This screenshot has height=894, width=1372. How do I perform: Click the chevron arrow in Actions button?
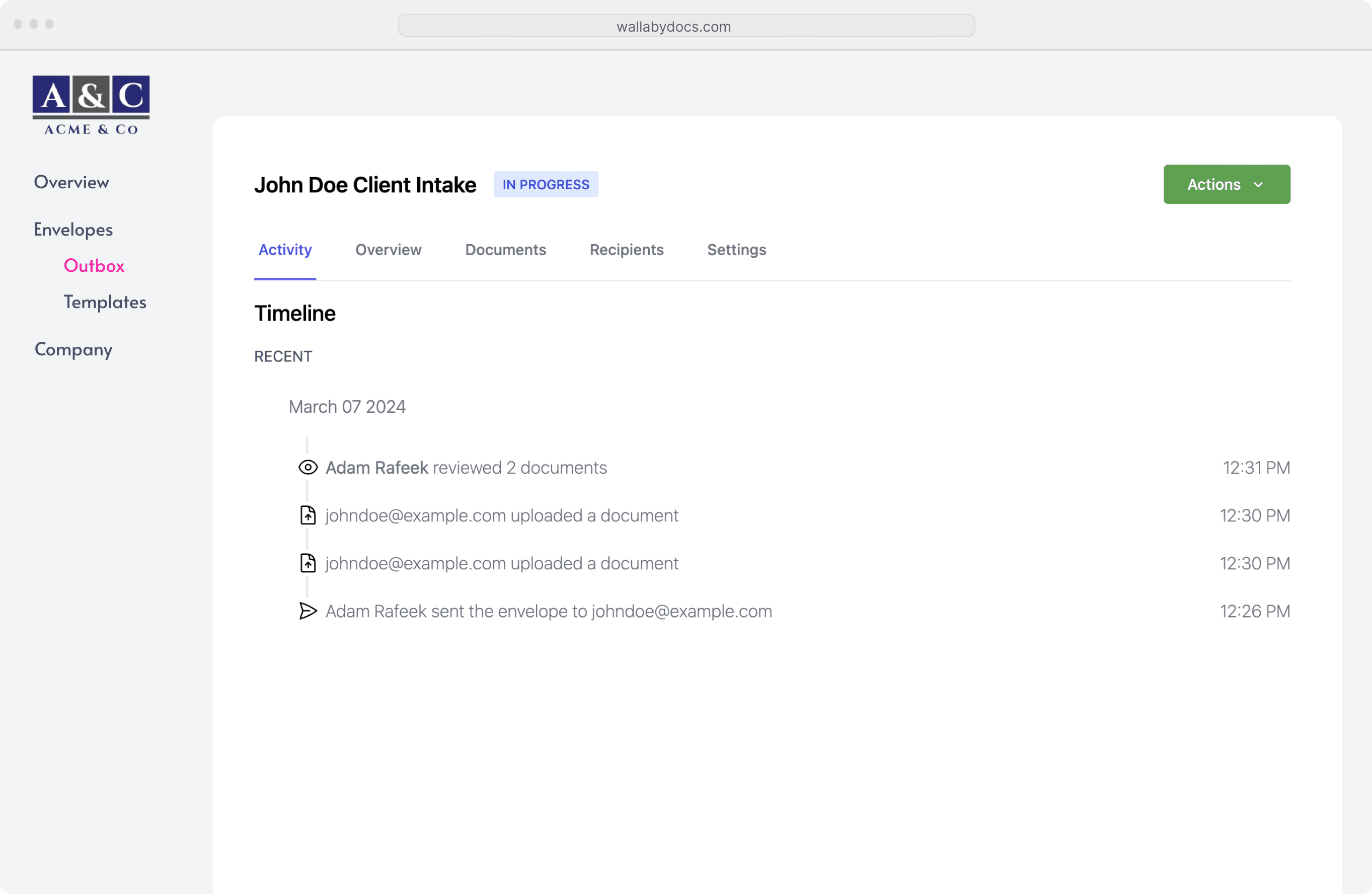(1258, 185)
